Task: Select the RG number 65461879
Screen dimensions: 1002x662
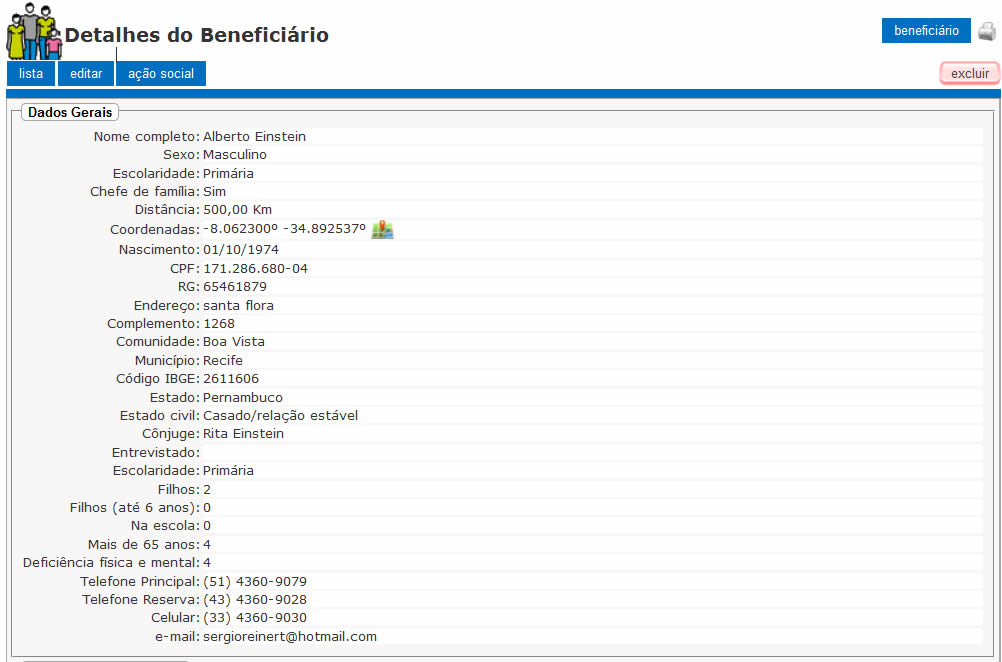Action: [x=235, y=286]
